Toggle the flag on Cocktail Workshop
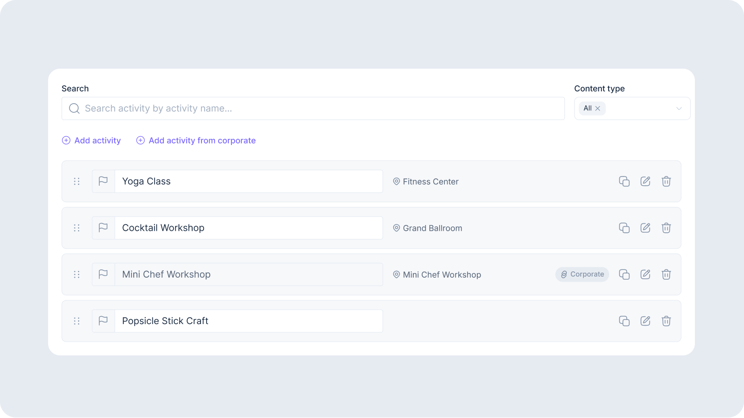 [103, 228]
